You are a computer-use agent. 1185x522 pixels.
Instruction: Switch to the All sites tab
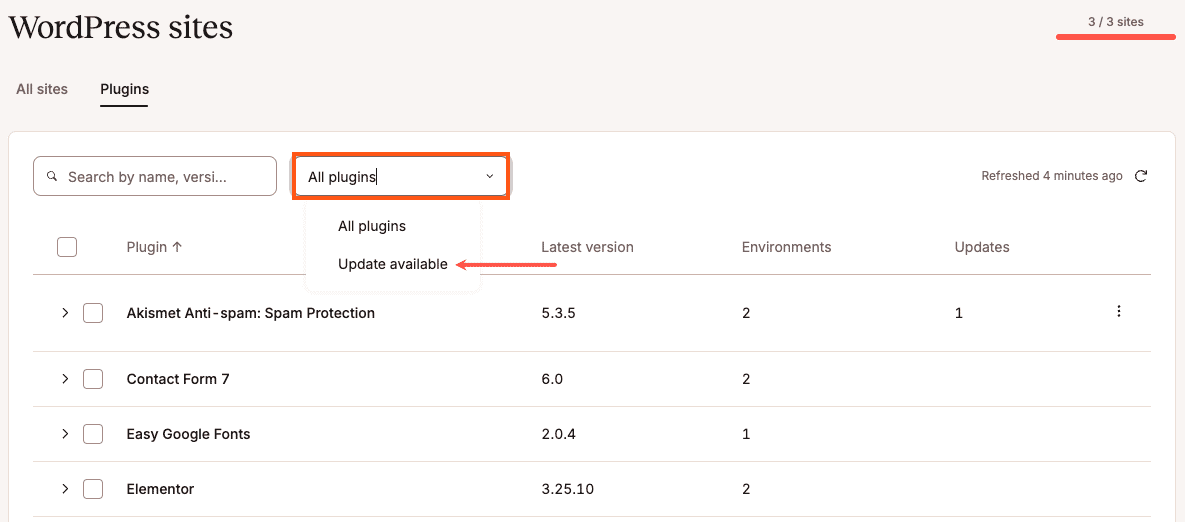42,89
